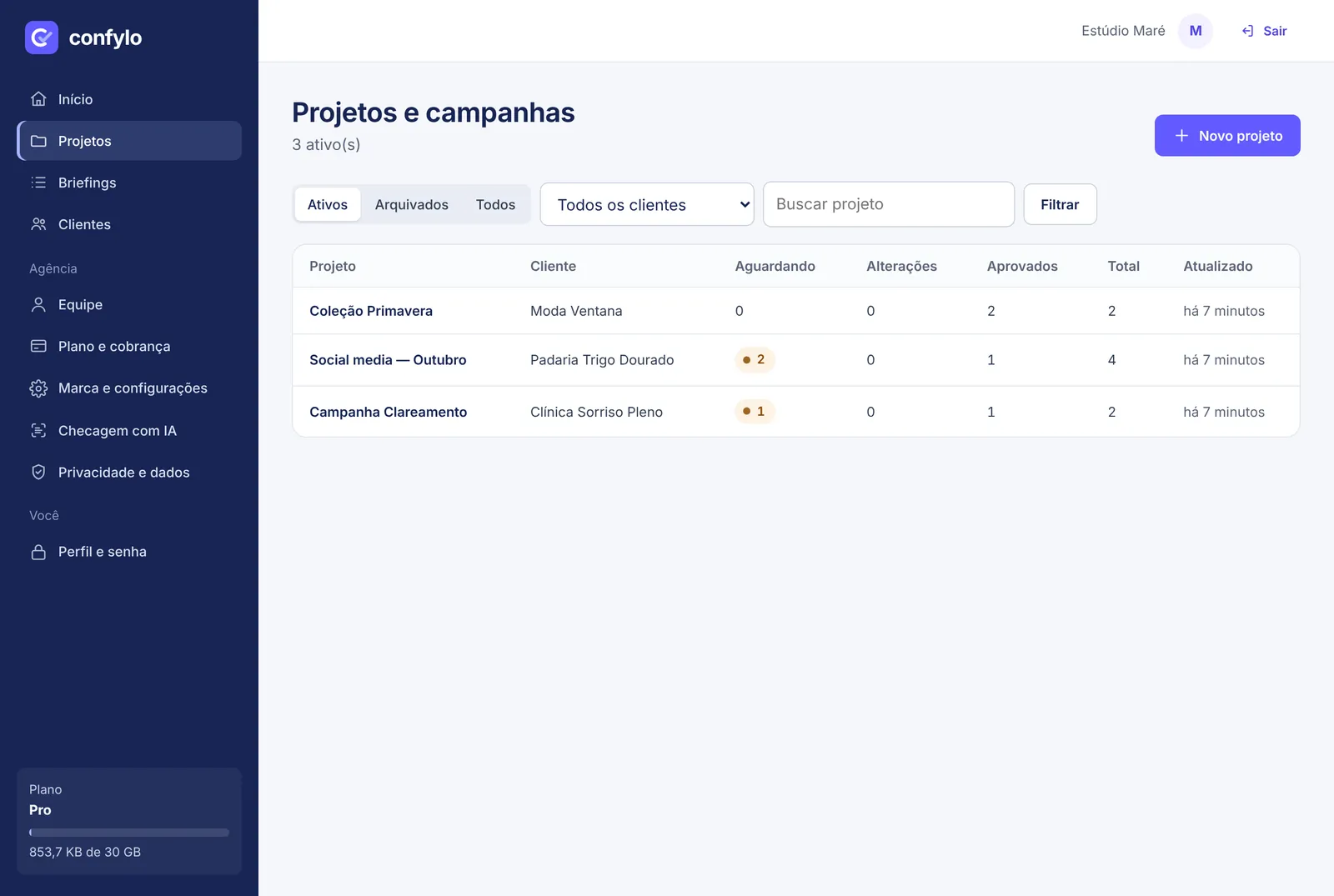Click the Moda Ventana client cell
Image resolution: width=1334 pixels, height=896 pixels.
coord(576,311)
